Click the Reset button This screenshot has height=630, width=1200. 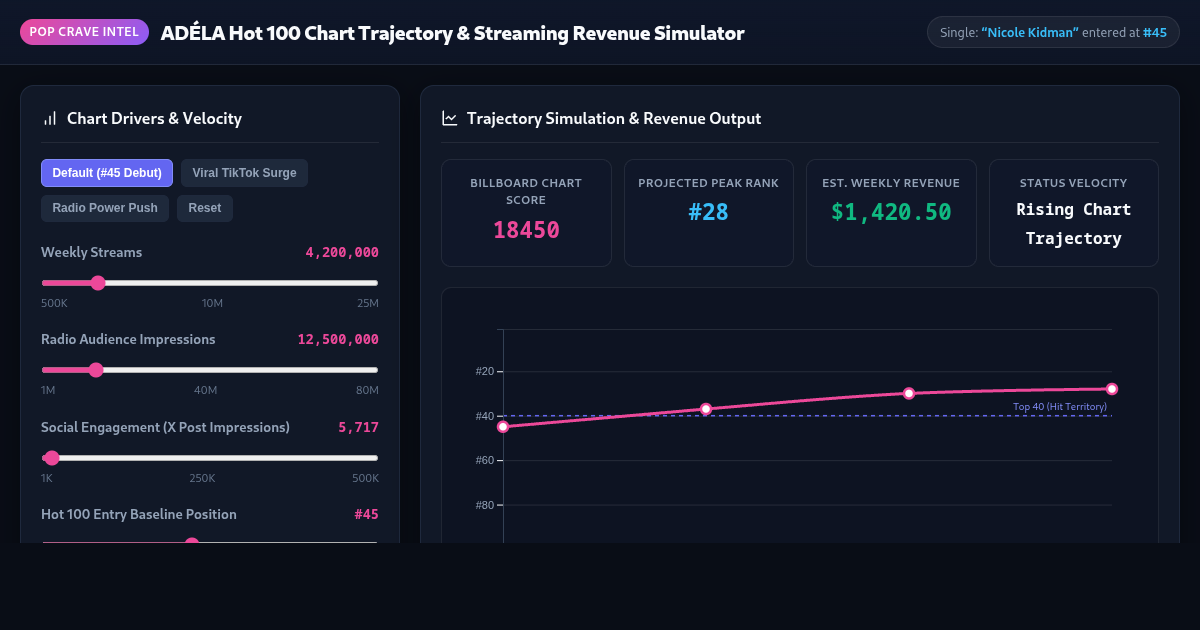(205, 208)
